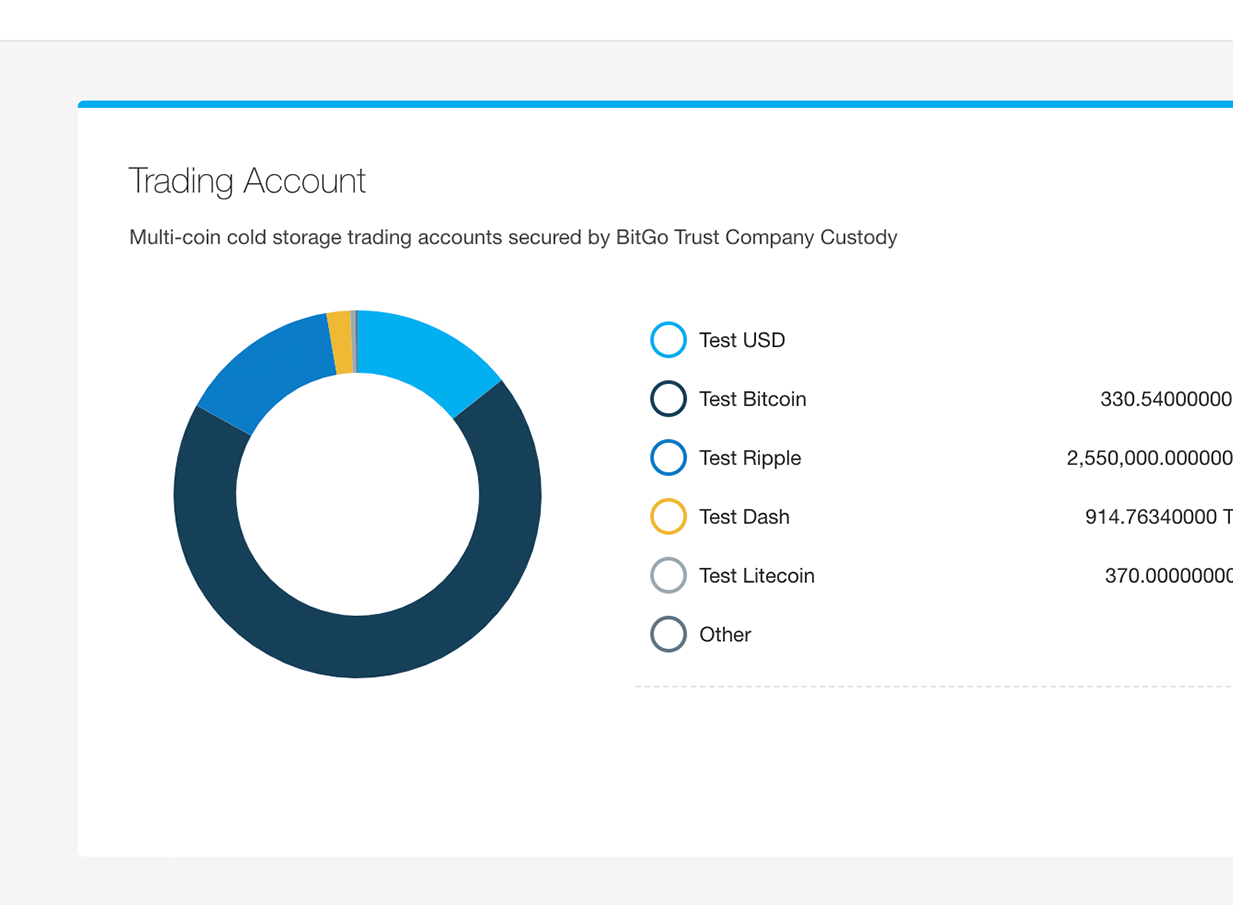Click the 370.00000000 Litecoin balance
The height and width of the screenshot is (905, 1233).
1169,576
